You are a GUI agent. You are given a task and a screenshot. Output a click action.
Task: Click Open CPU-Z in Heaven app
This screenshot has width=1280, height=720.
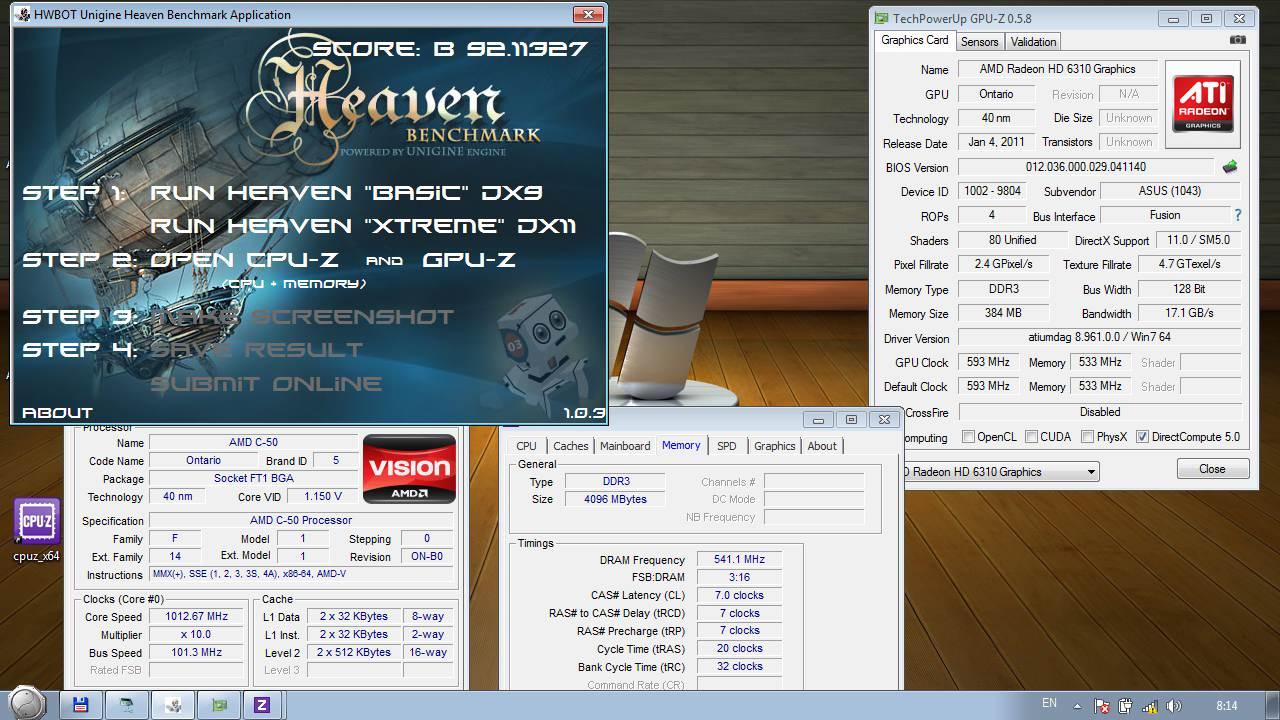tap(246, 260)
